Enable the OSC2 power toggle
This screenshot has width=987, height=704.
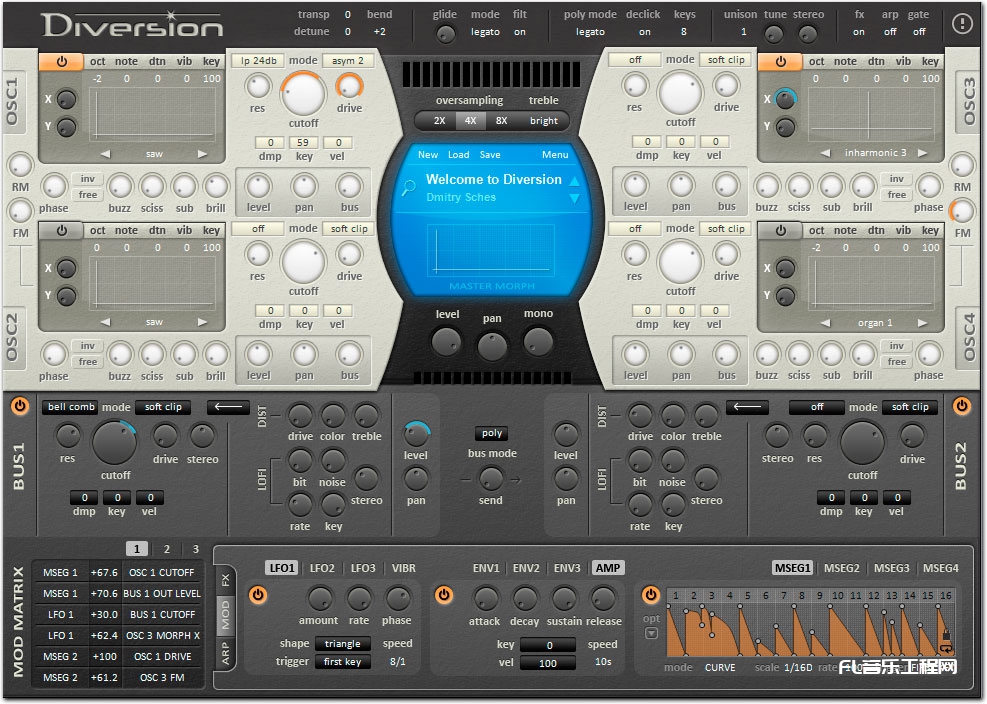coord(62,229)
